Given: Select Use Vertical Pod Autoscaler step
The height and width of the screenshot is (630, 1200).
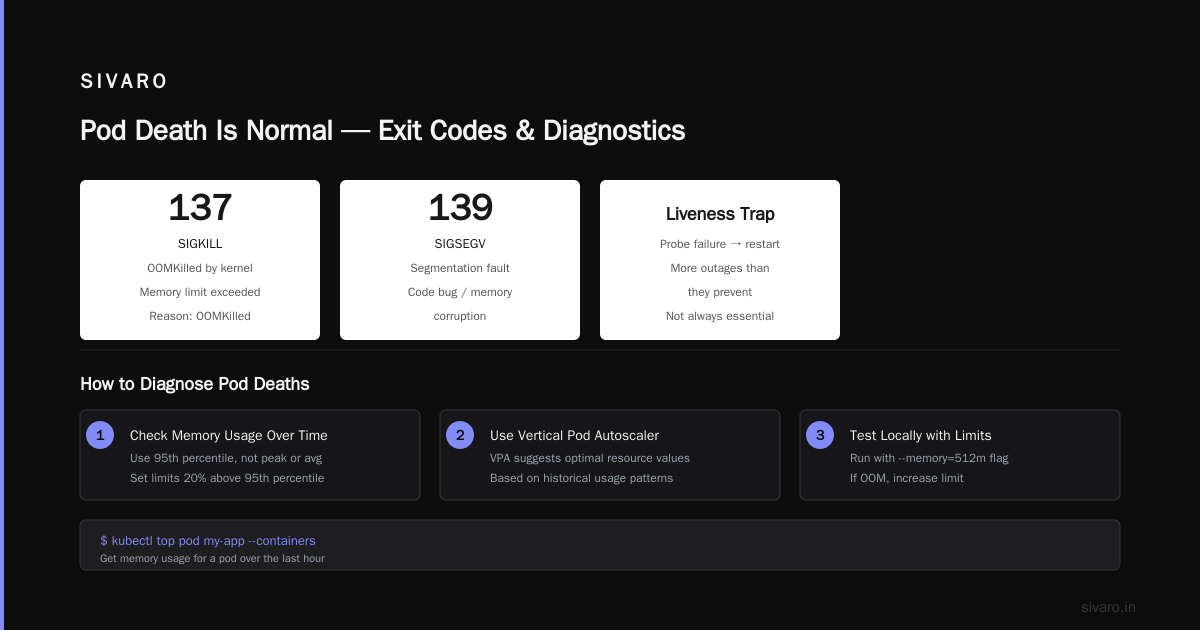Looking at the screenshot, I should tap(574, 435).
